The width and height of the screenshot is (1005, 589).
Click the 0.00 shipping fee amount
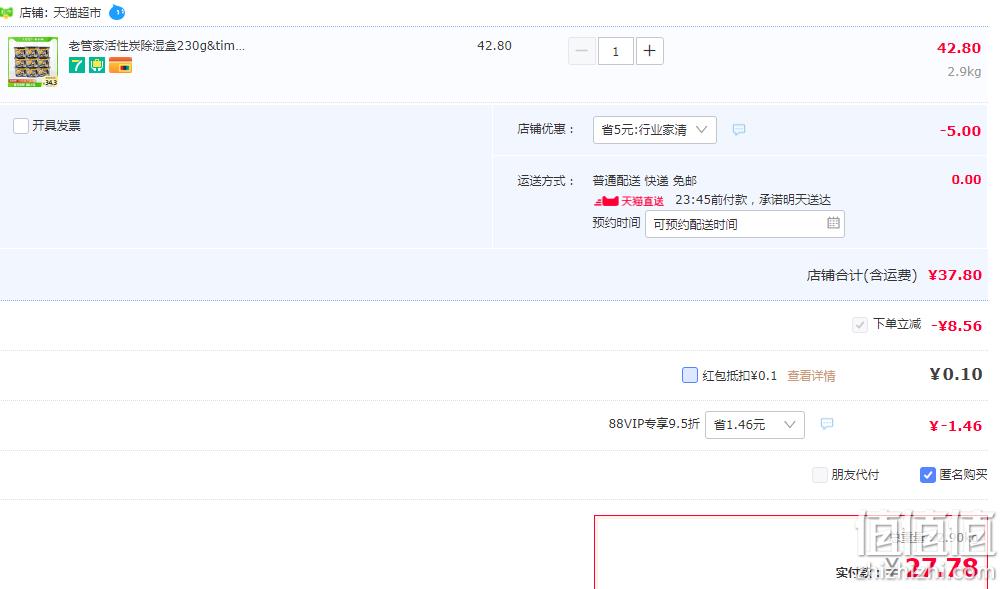966,179
